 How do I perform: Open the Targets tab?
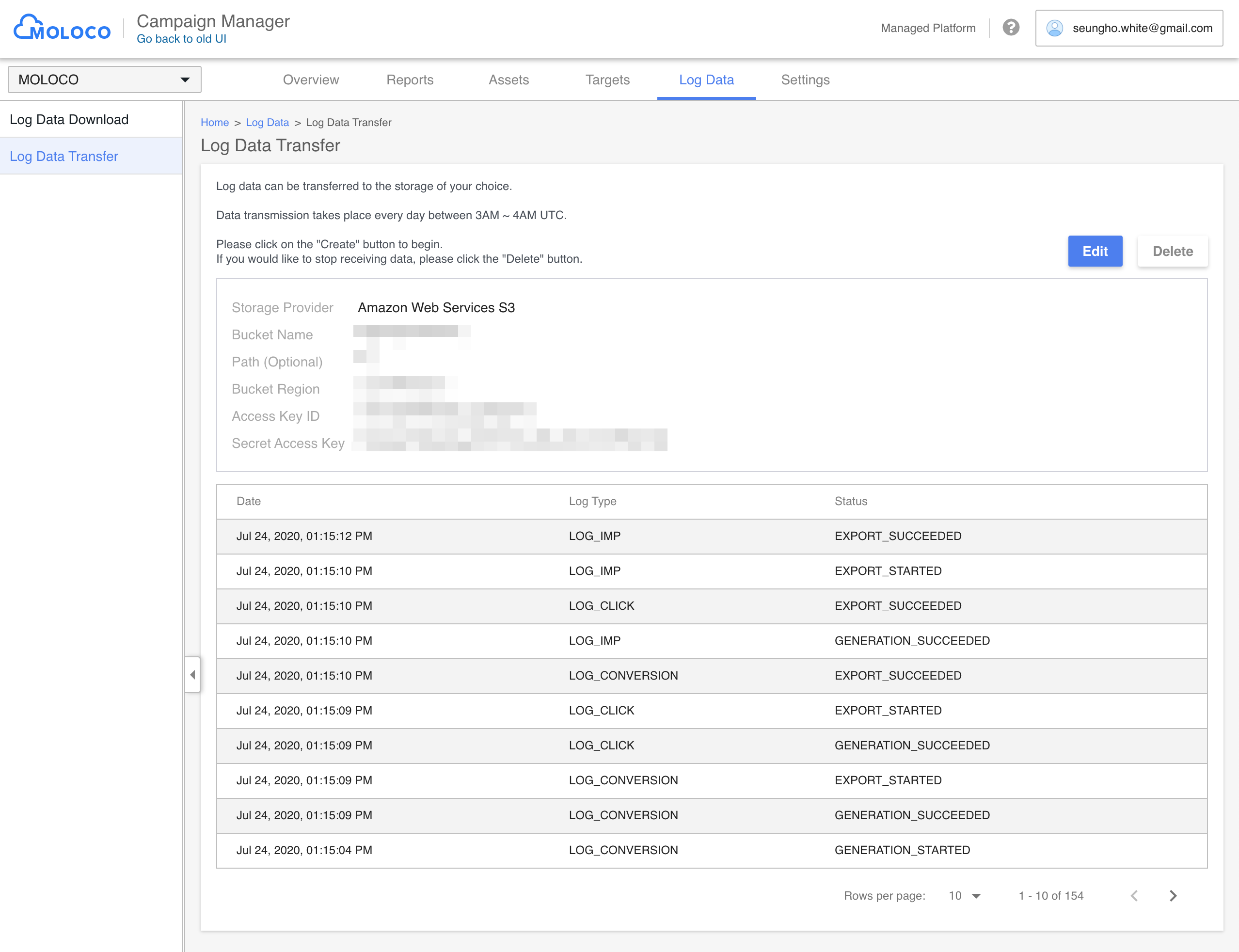(607, 80)
